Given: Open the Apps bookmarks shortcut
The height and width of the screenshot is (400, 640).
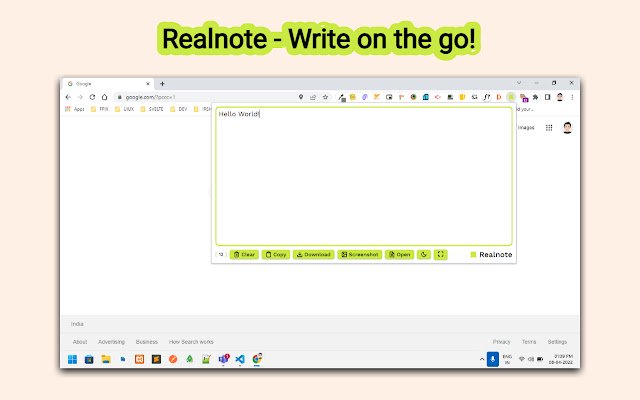Looking at the screenshot, I should [75, 109].
